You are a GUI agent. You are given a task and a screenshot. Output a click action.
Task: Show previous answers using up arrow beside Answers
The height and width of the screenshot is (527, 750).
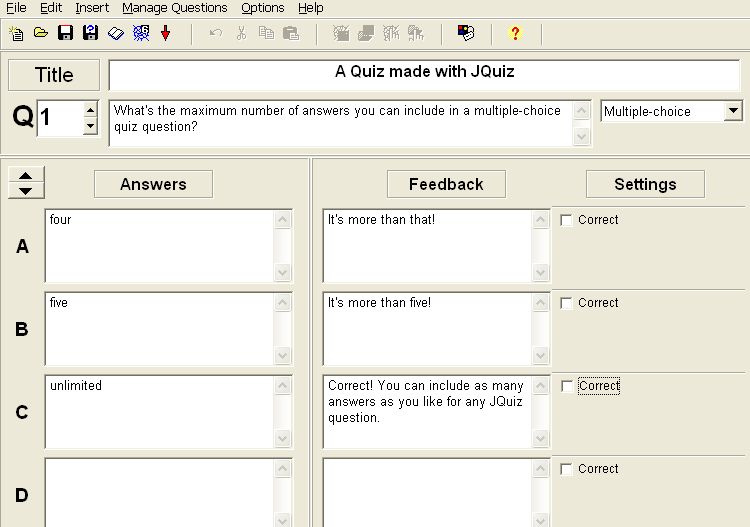click(x=26, y=176)
